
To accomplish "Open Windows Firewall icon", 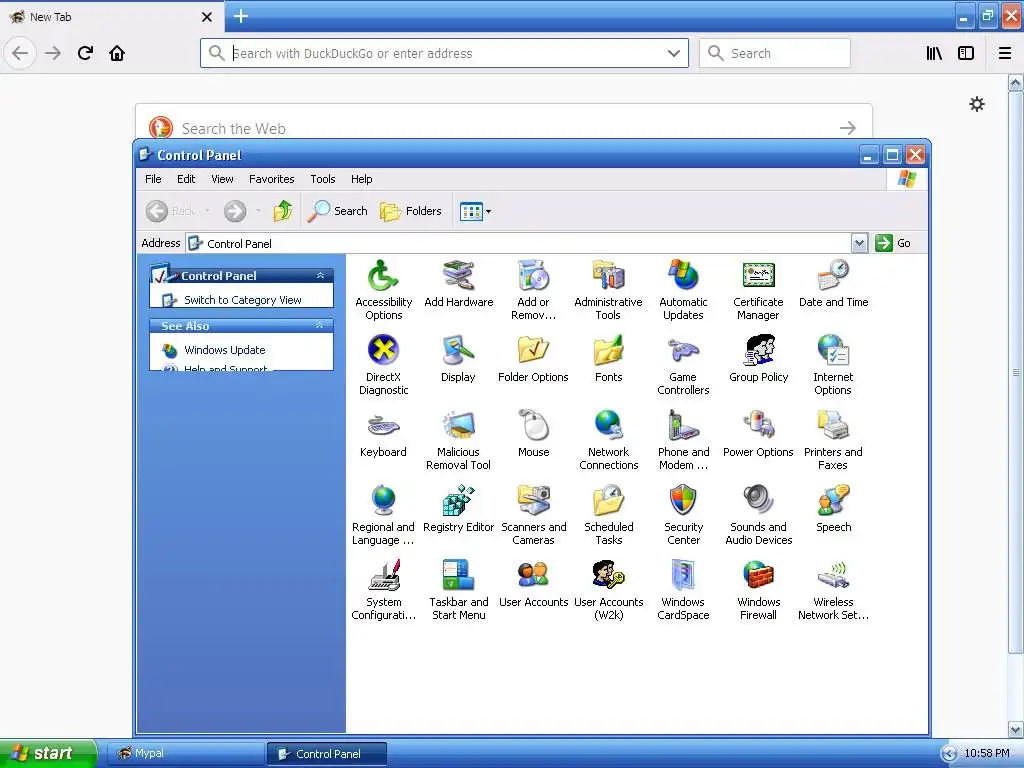I will pos(758,590).
